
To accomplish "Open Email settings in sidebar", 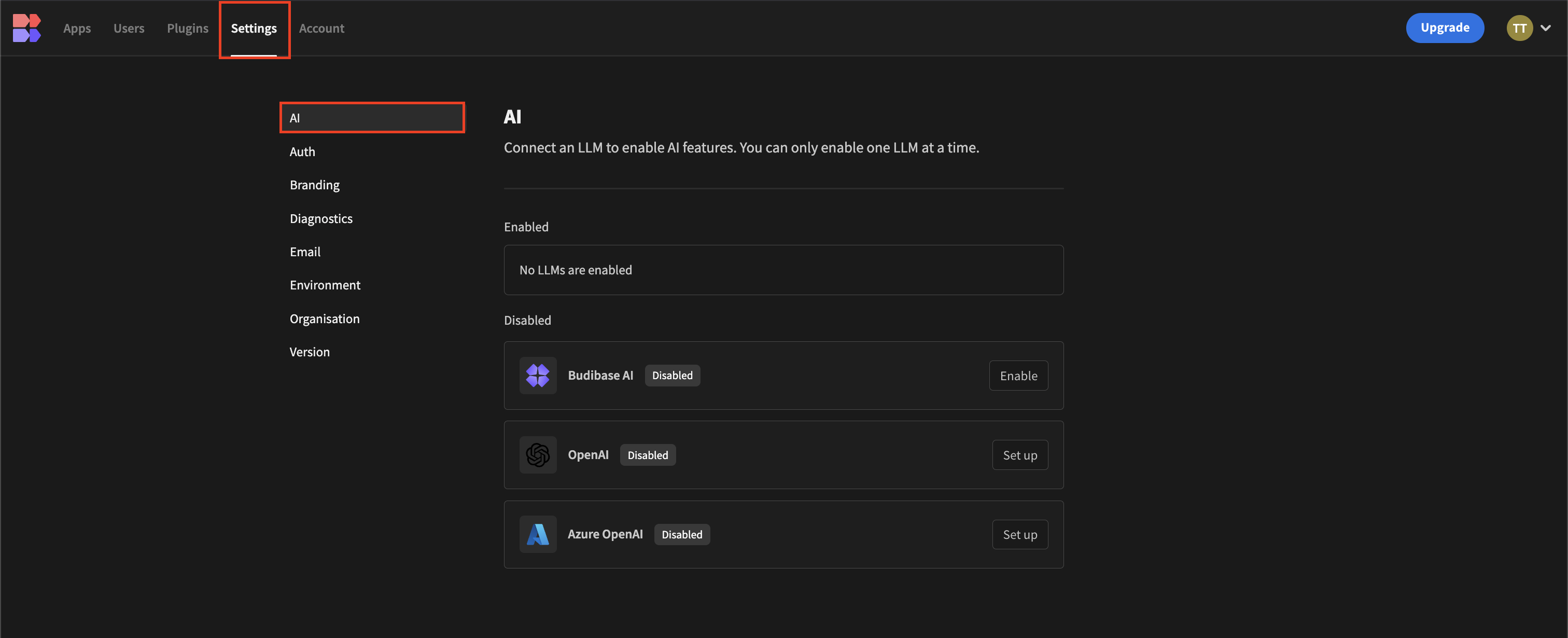I will (x=305, y=252).
